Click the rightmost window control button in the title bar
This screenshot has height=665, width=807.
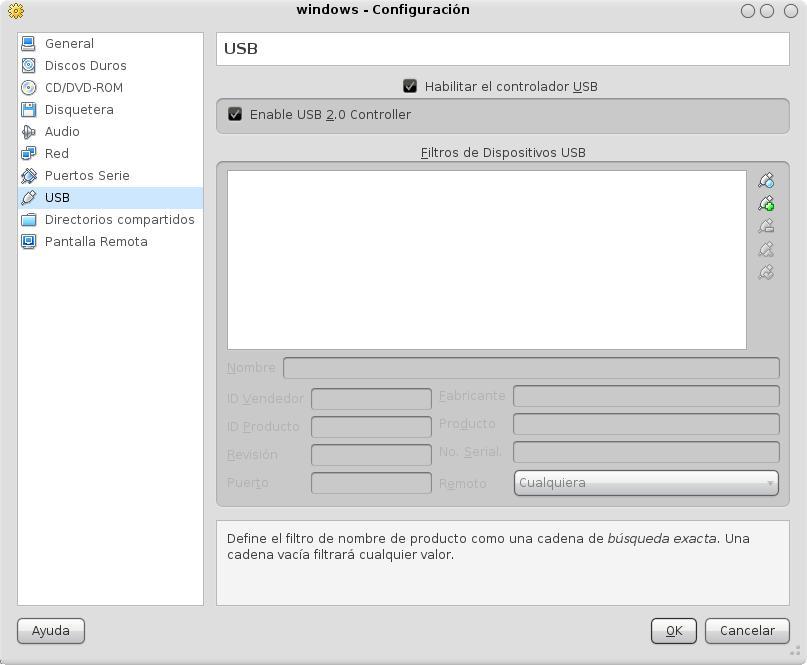(x=791, y=11)
